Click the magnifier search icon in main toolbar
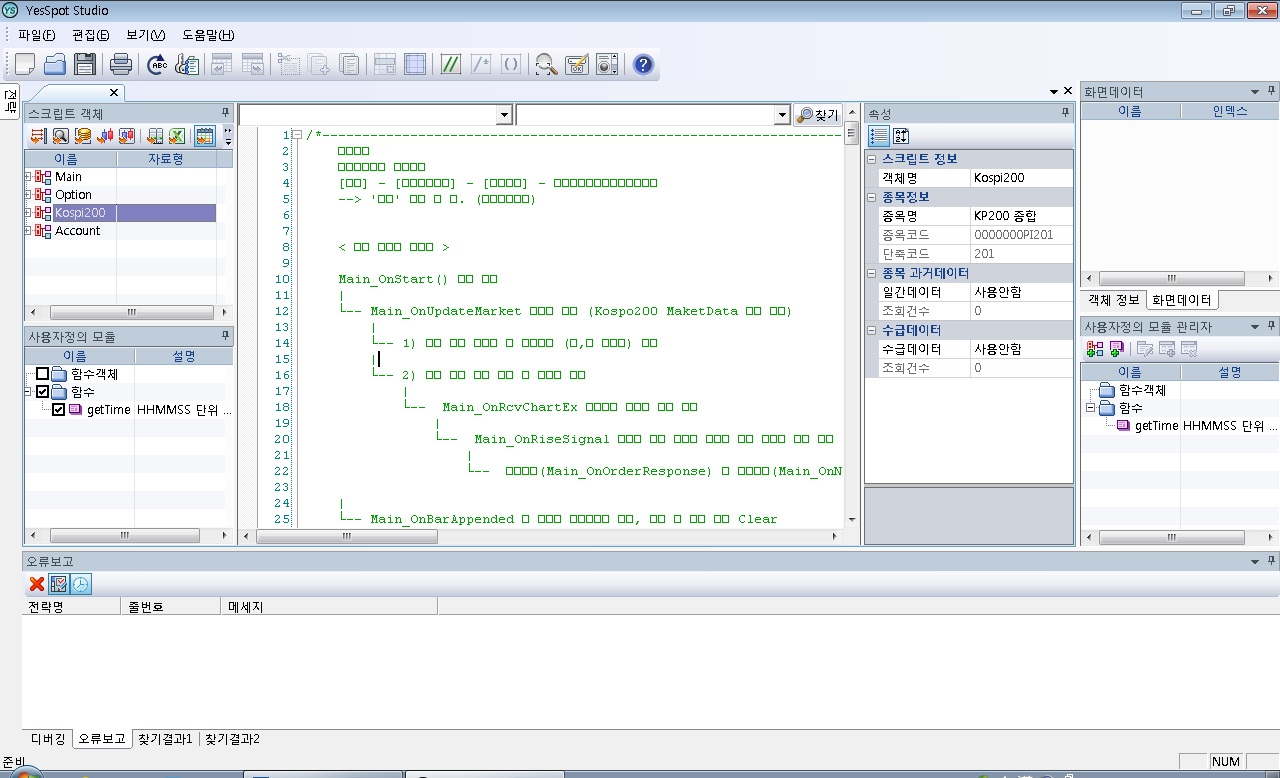This screenshot has width=1280, height=778. pyautogui.click(x=545, y=65)
